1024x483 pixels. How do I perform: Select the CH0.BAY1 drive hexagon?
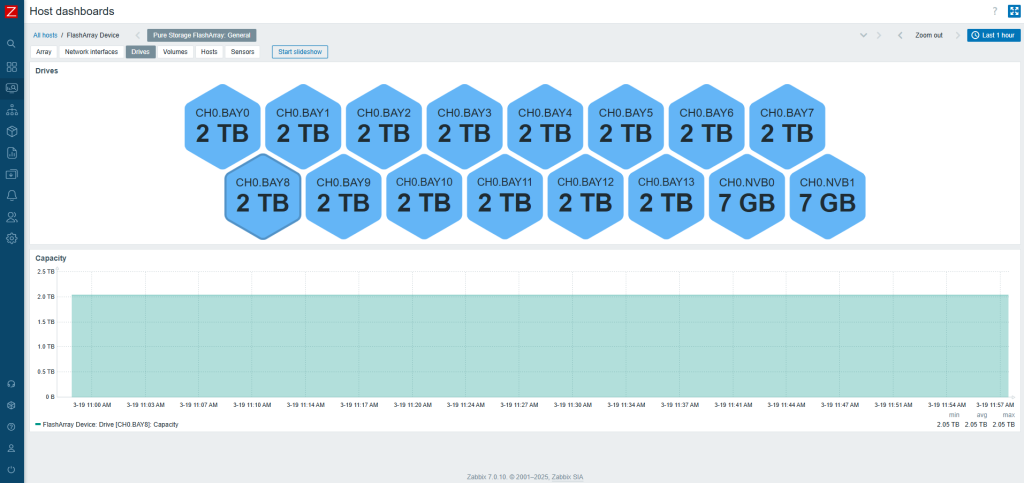click(x=303, y=127)
